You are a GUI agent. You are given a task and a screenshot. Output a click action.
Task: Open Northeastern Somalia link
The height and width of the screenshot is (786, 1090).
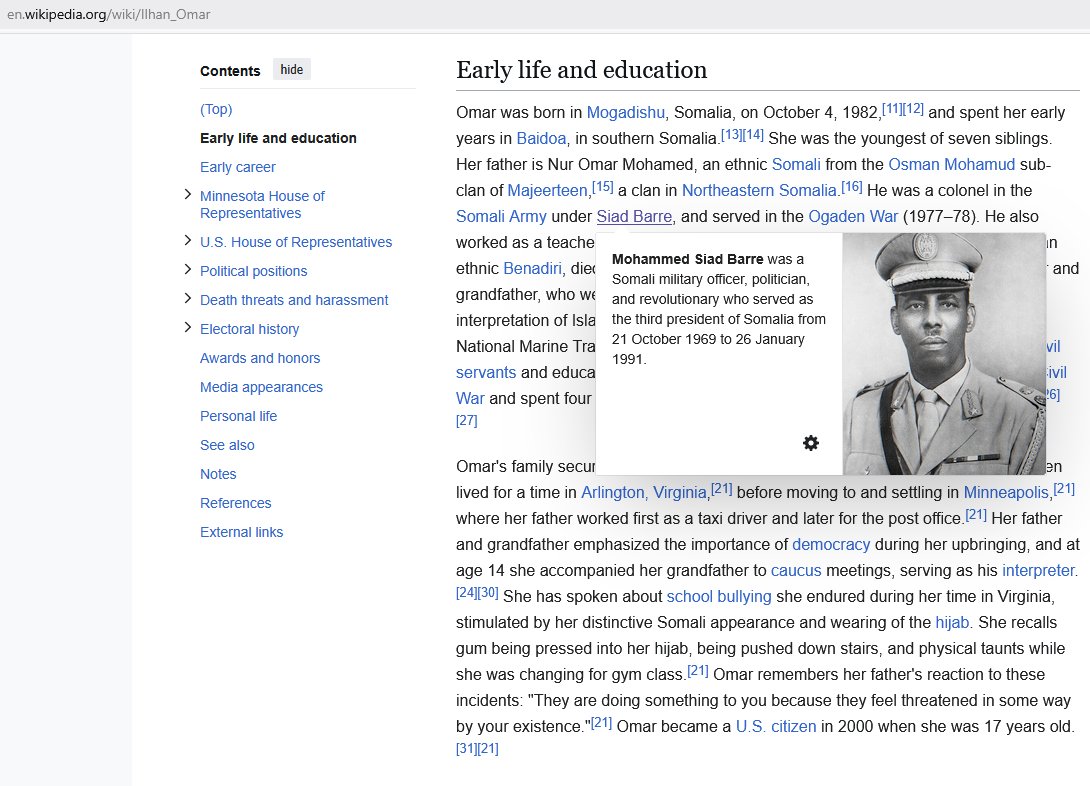click(759, 190)
